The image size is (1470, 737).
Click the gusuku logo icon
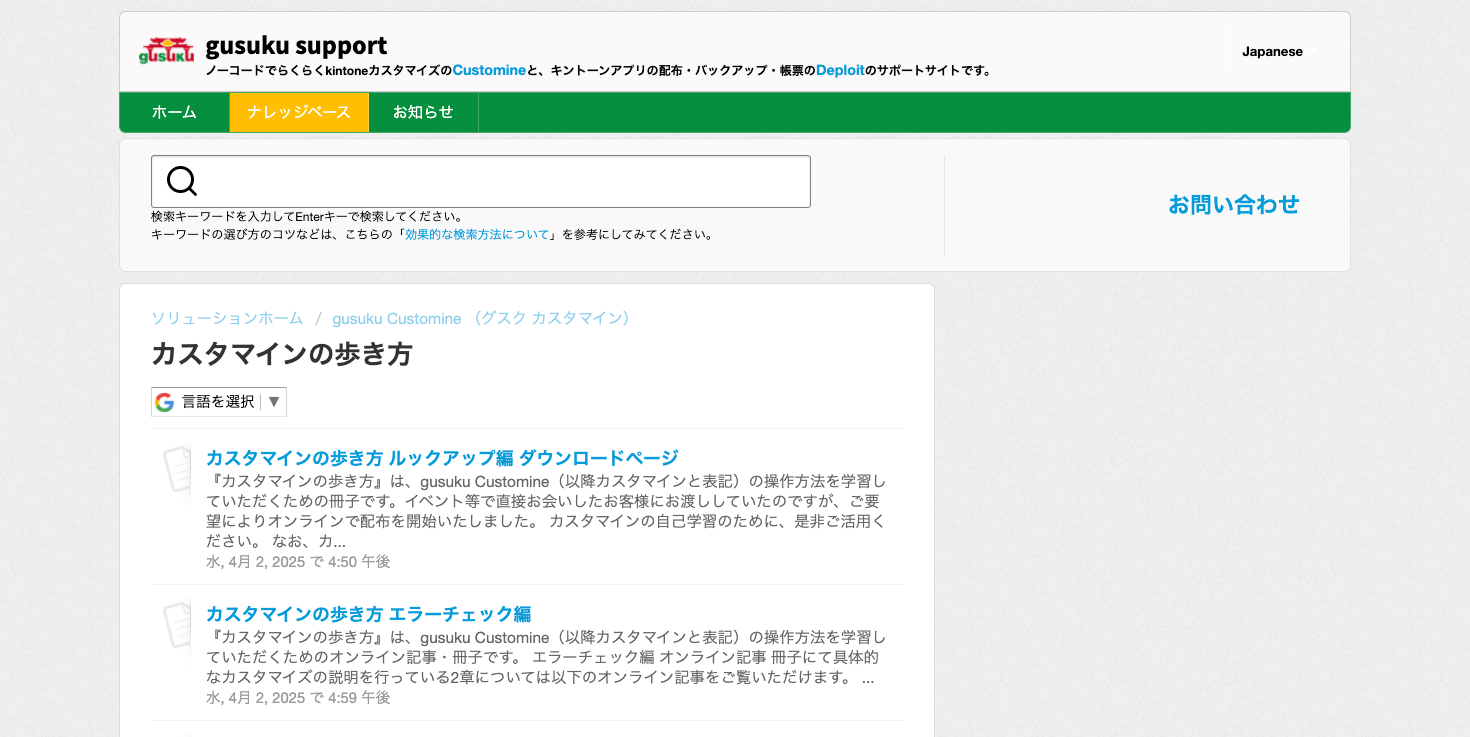(x=166, y=51)
